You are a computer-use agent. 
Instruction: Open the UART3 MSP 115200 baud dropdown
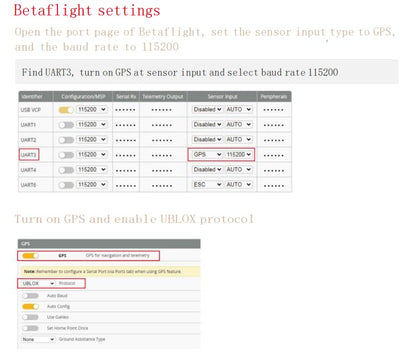[92, 155]
